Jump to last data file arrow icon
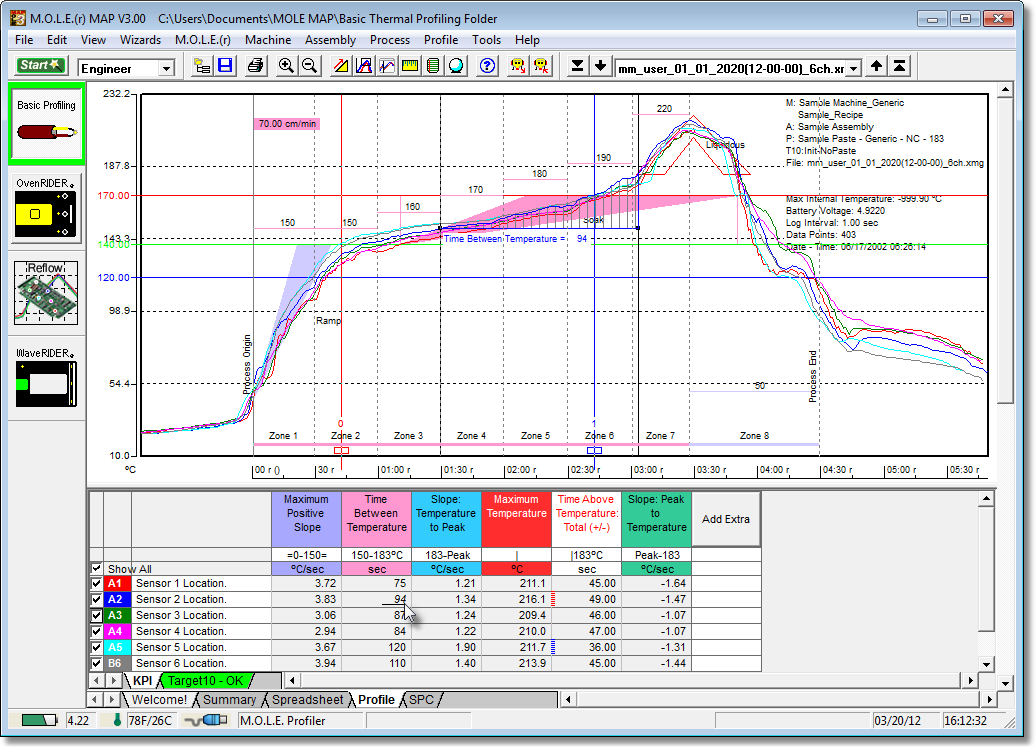Screen dimensions: 1036x749 577,66
